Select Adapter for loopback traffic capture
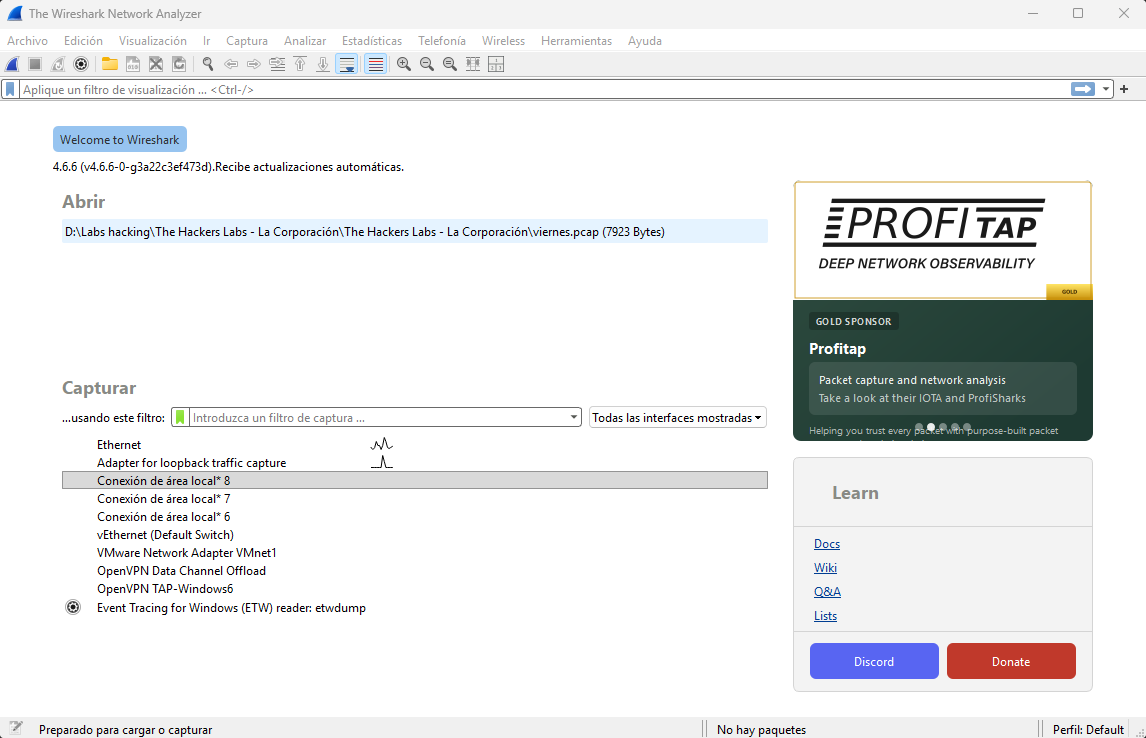The height and width of the screenshot is (738, 1146). 414,463
